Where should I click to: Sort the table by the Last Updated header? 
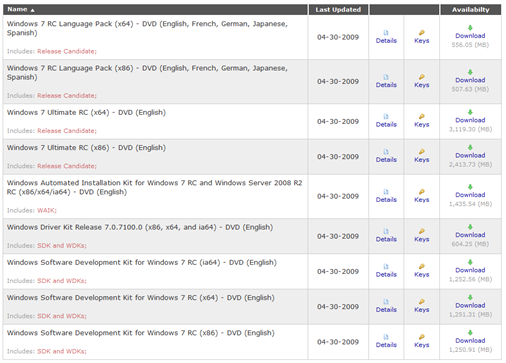(x=338, y=10)
